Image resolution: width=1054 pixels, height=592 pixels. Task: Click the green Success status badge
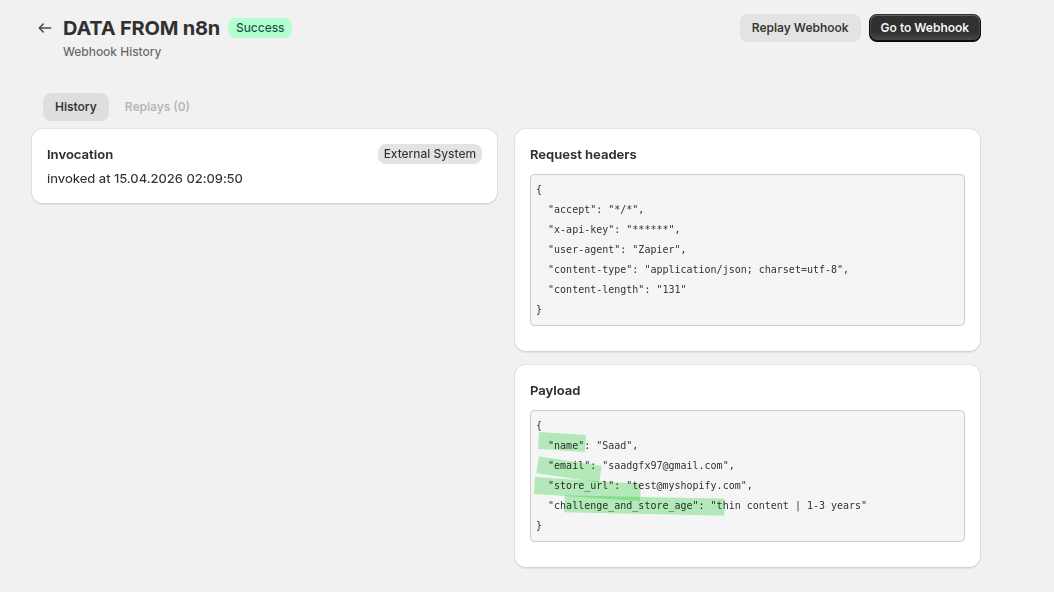click(x=260, y=28)
